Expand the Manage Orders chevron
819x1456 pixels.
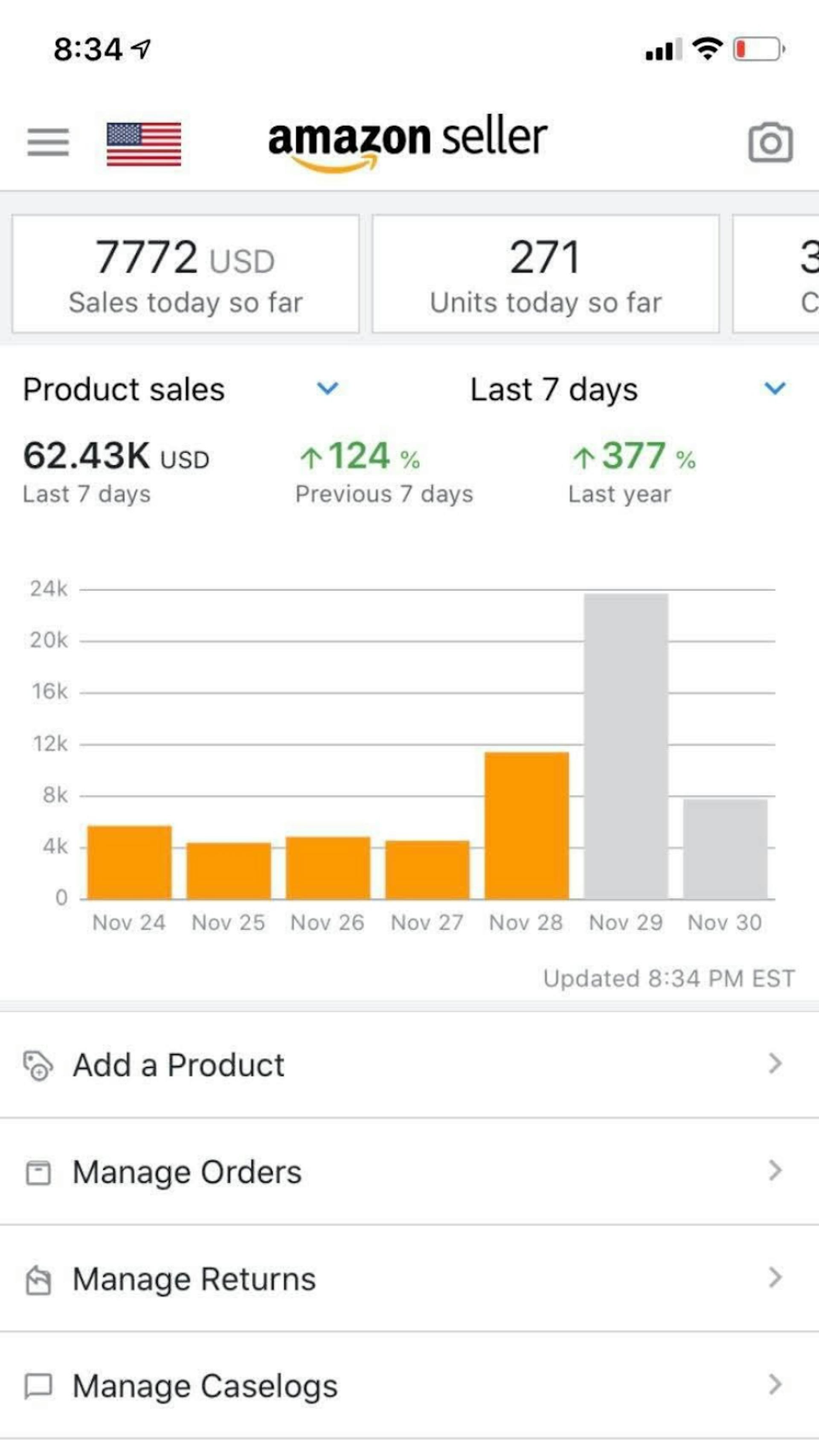[x=775, y=1171]
